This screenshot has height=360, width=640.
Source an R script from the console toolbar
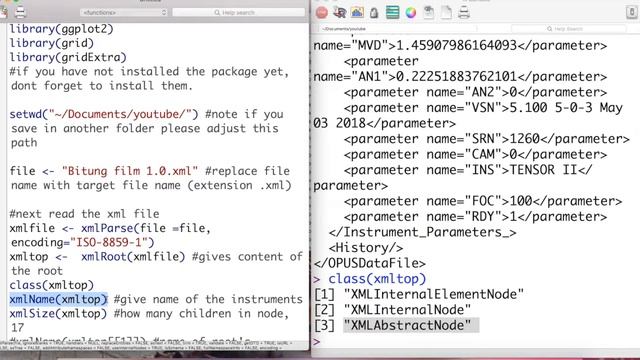tap(339, 13)
